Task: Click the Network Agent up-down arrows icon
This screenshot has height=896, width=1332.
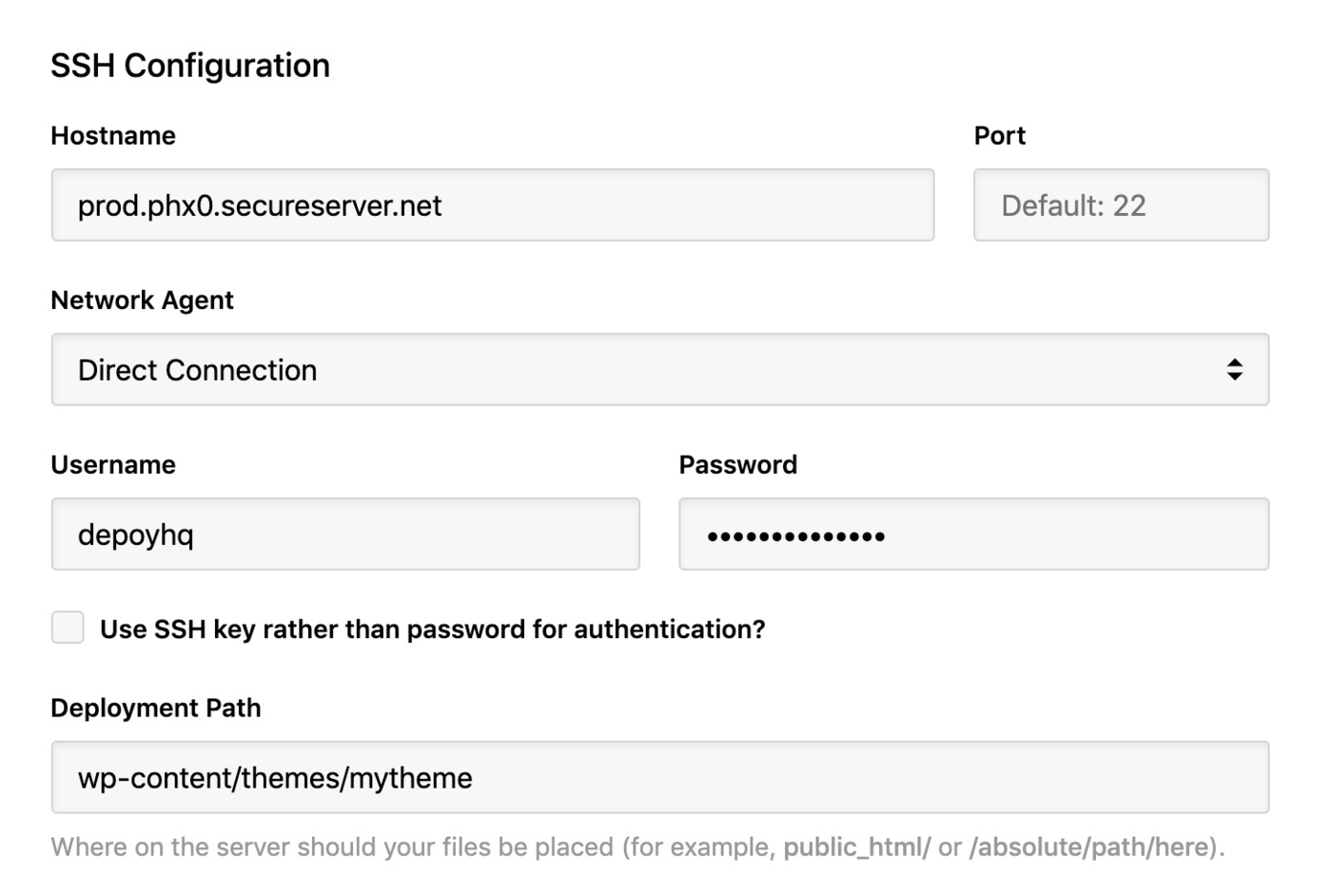Action: [1234, 369]
